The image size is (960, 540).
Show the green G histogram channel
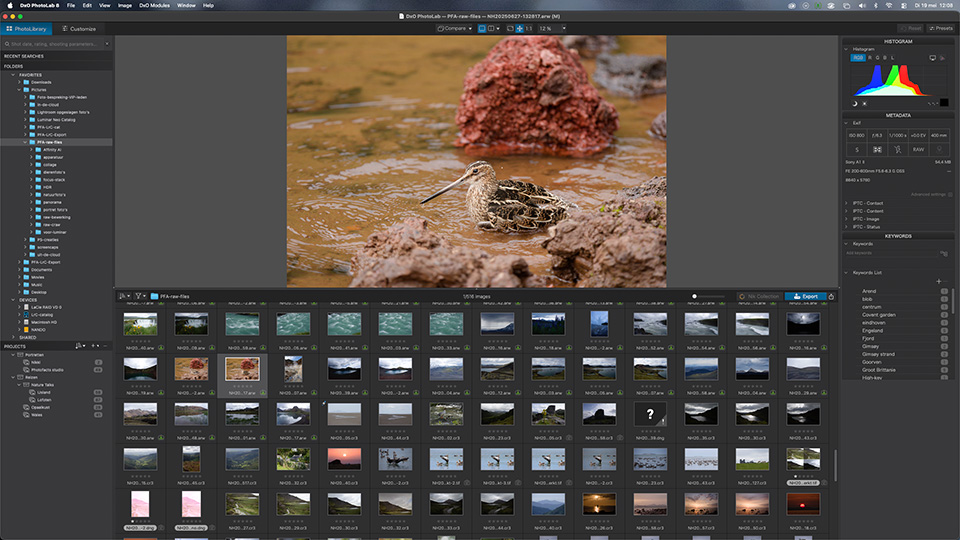tap(877, 58)
